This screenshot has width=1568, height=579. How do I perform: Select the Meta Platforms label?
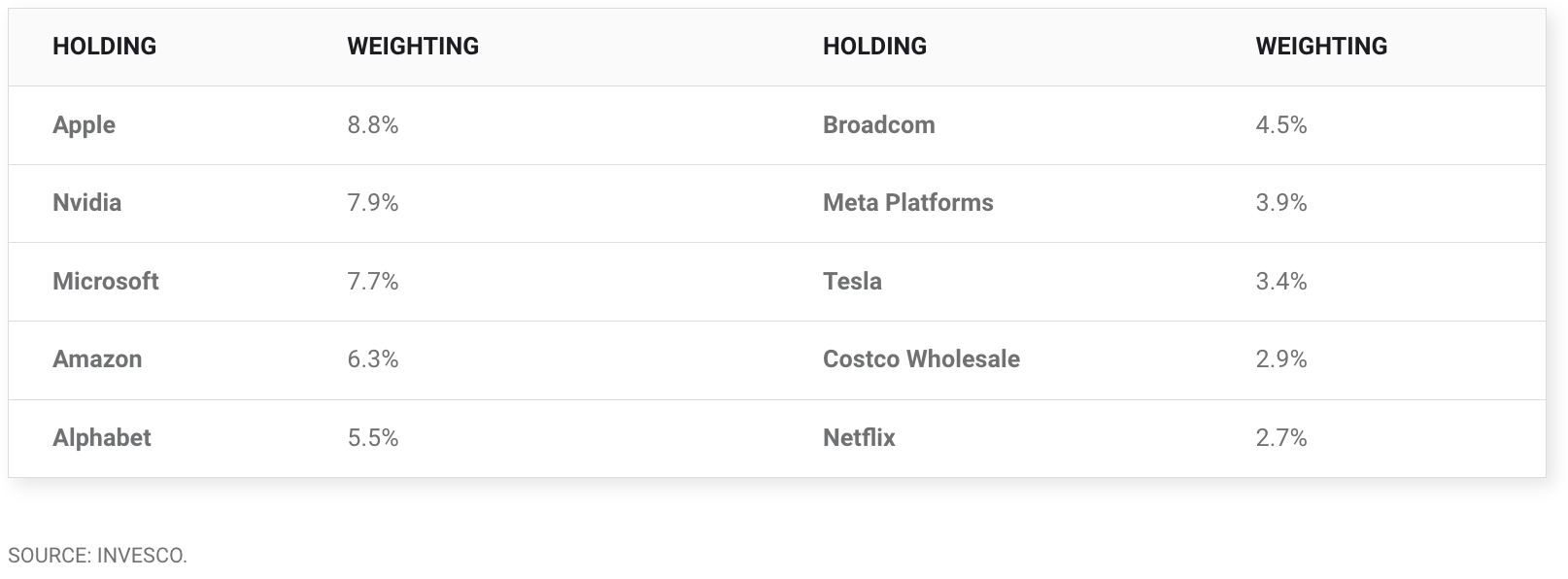907,203
